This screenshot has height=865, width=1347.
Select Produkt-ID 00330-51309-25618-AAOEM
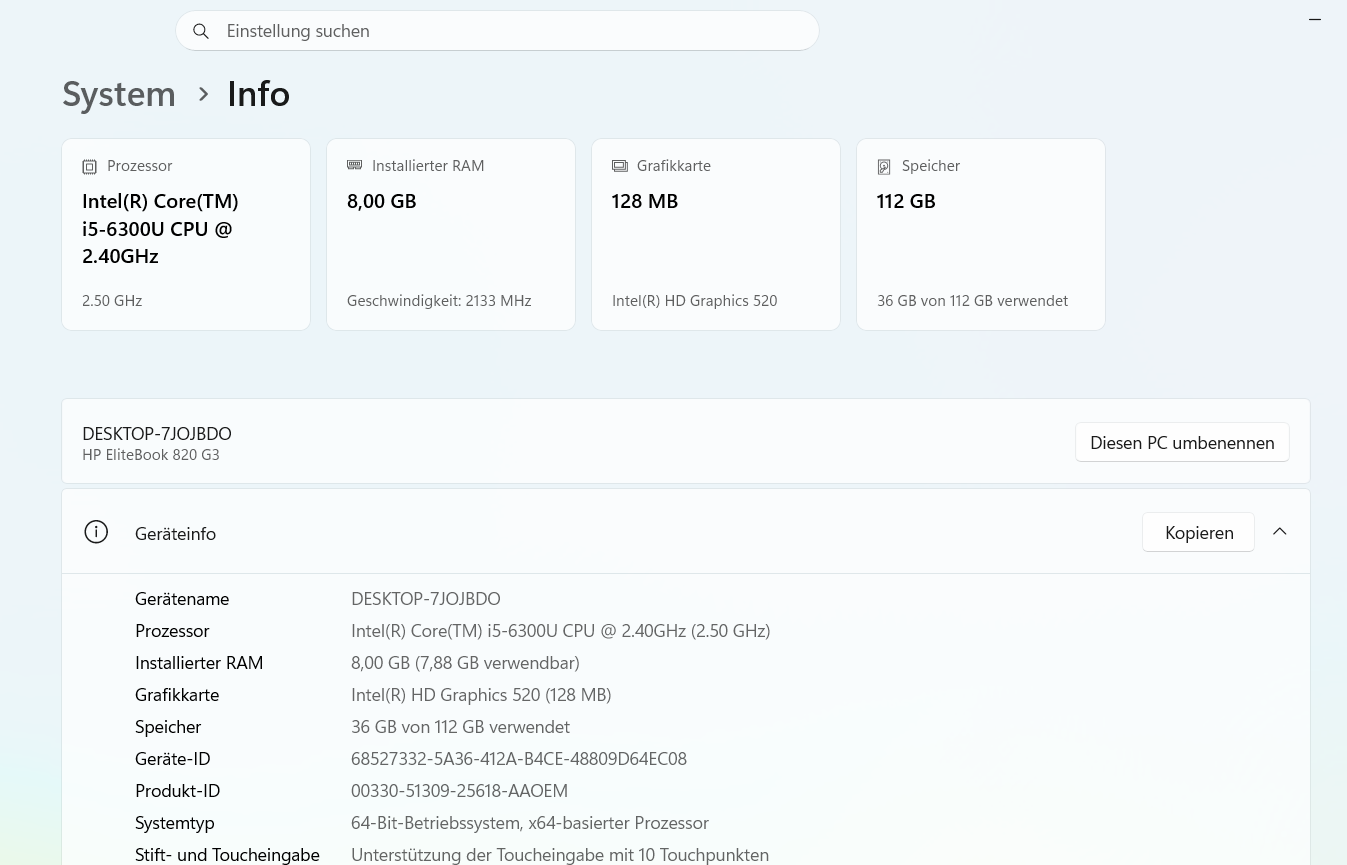(x=459, y=791)
